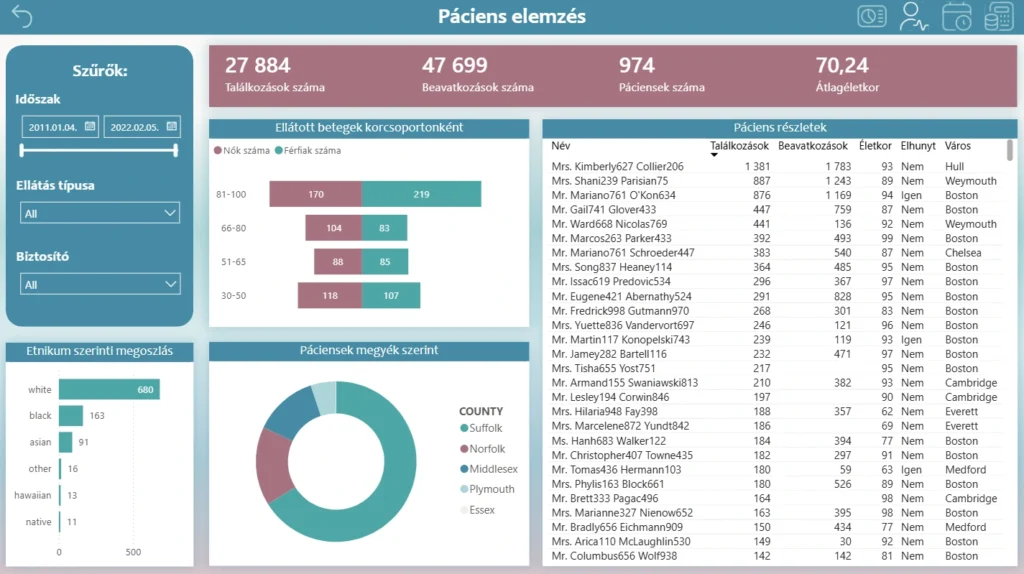The width and height of the screenshot is (1024, 574).
Task: Expand the Biztosító dropdown
Action: pos(100,285)
